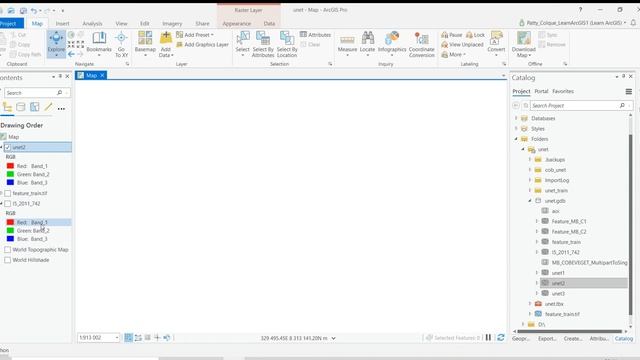Screen dimensions: 640x360
Task: Pause labeling with the Pause button
Action: [x=451, y=35]
